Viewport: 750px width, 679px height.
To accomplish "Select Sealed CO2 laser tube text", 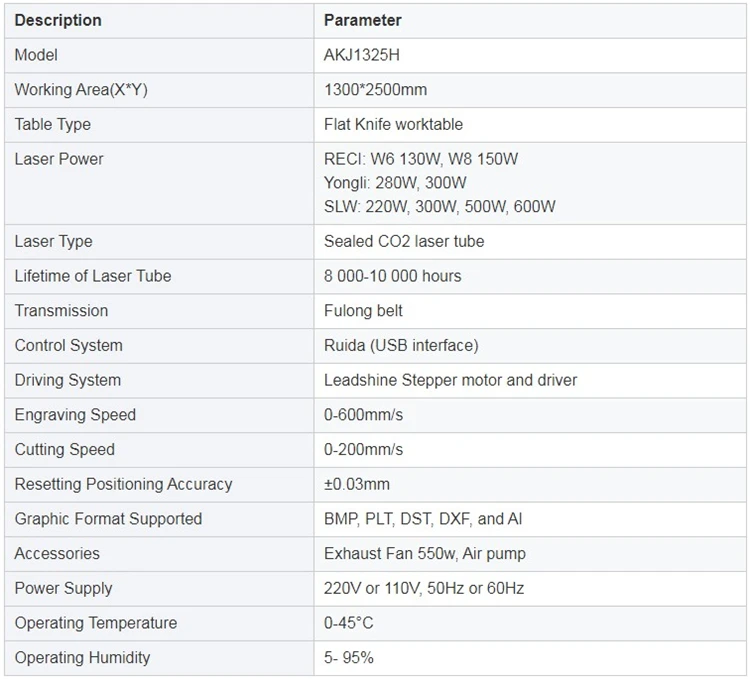I will coord(404,241).
